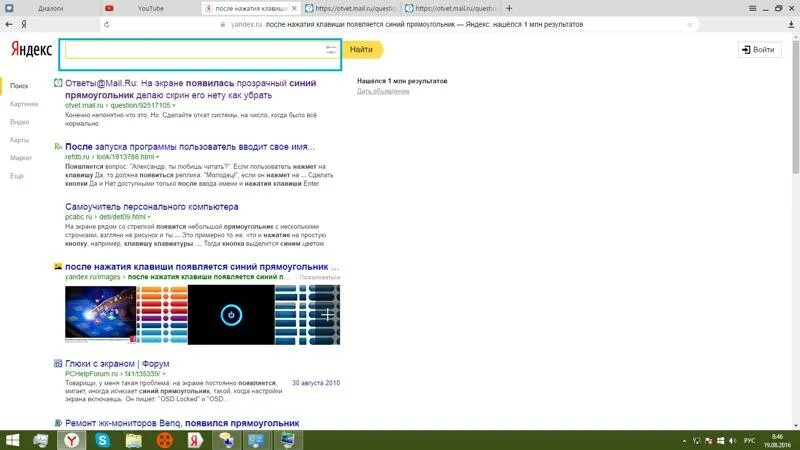Open 'Самоучитель персонального компьютера' result
The image size is (800, 450).
152,207
